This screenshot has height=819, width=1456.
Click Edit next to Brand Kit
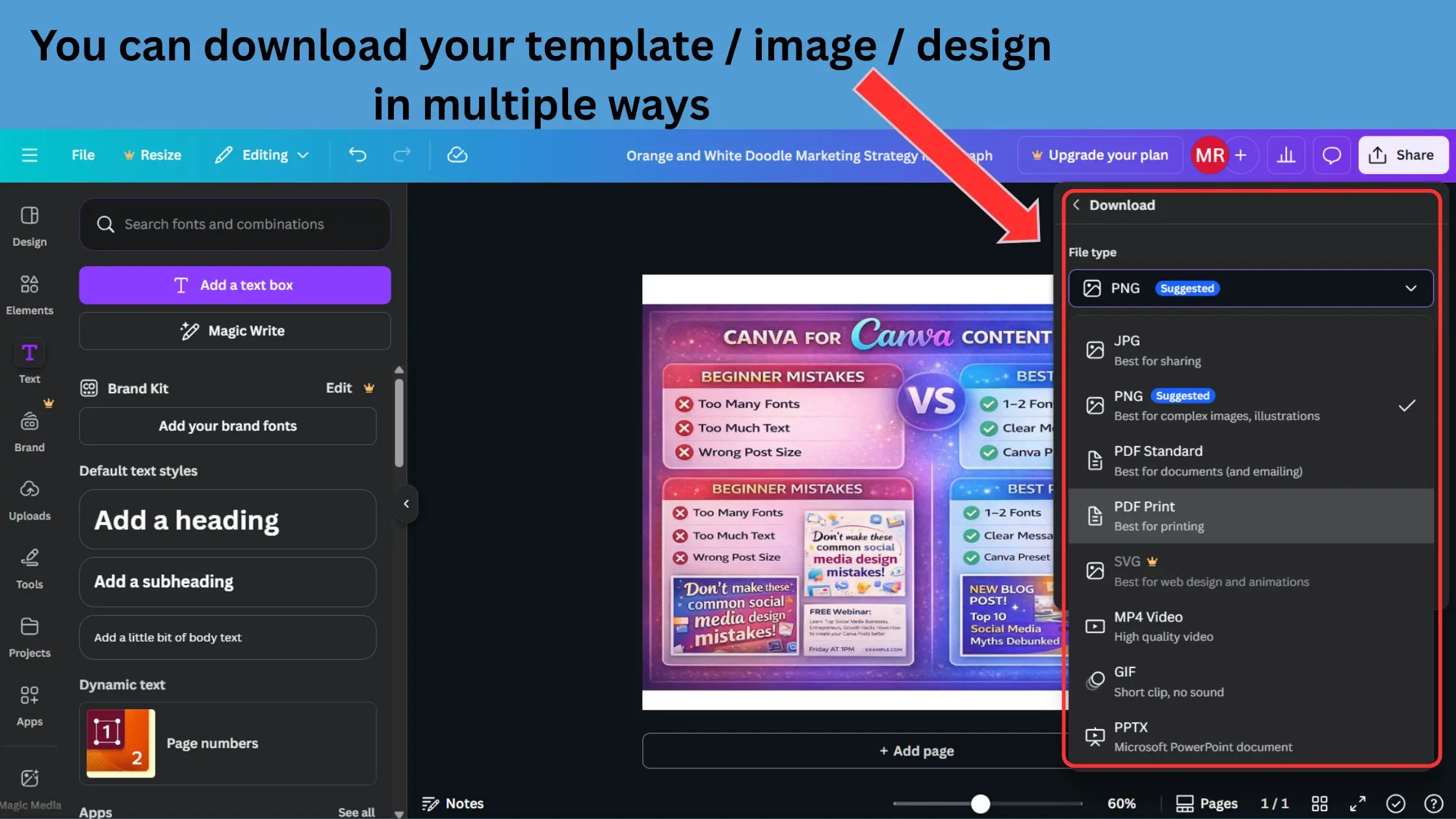tap(339, 388)
